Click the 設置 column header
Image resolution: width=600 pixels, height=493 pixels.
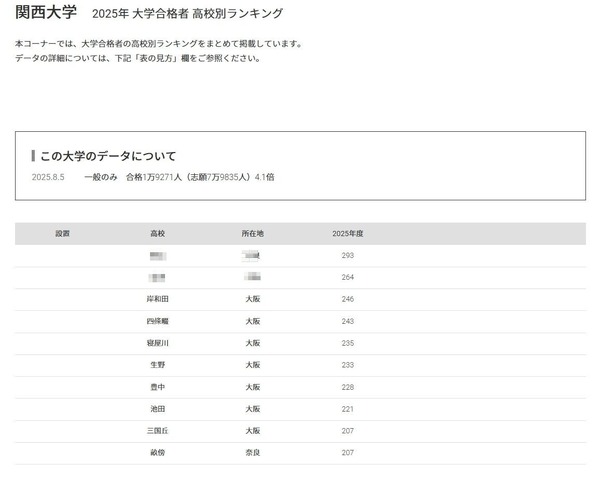pyautogui.click(x=62, y=233)
